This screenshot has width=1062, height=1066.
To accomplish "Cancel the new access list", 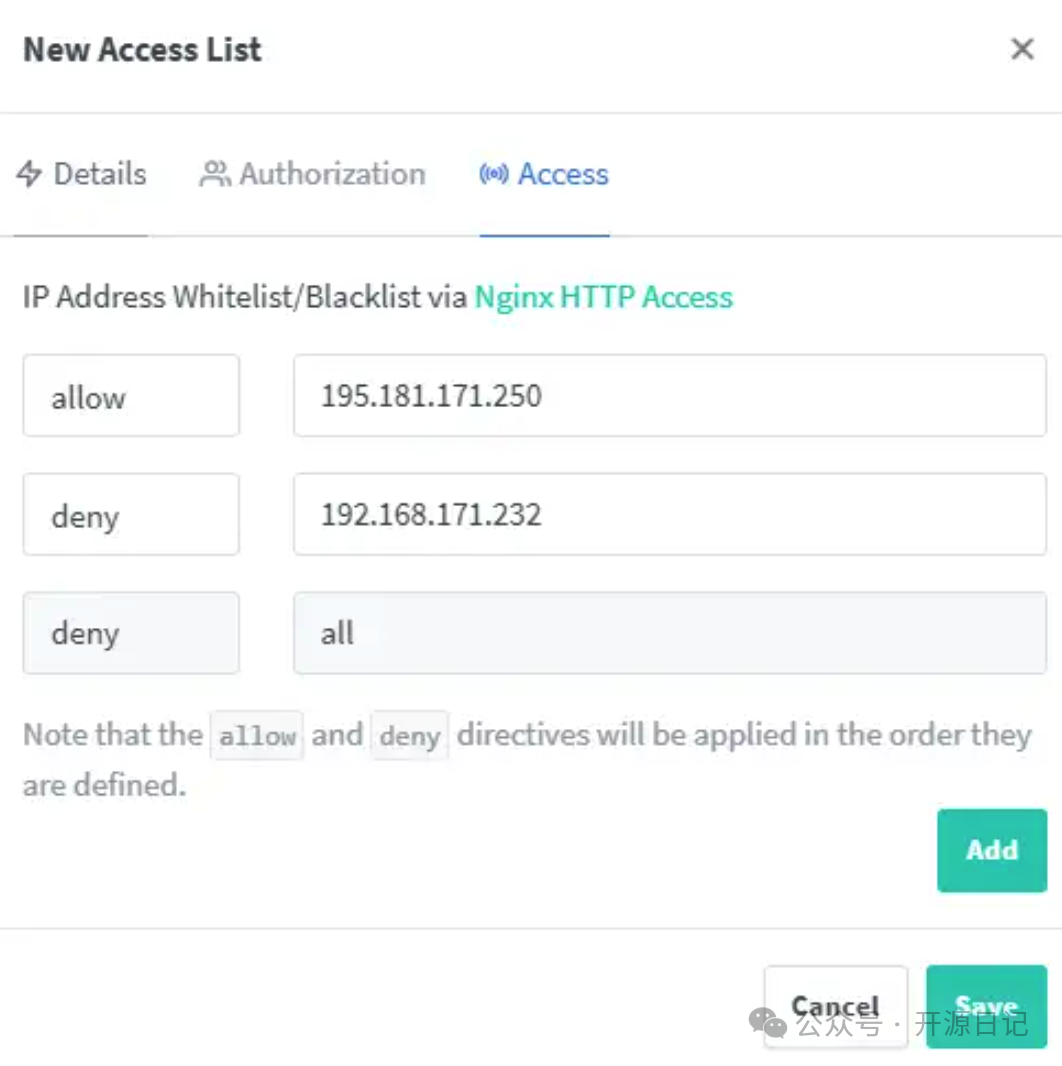I will coord(835,1006).
